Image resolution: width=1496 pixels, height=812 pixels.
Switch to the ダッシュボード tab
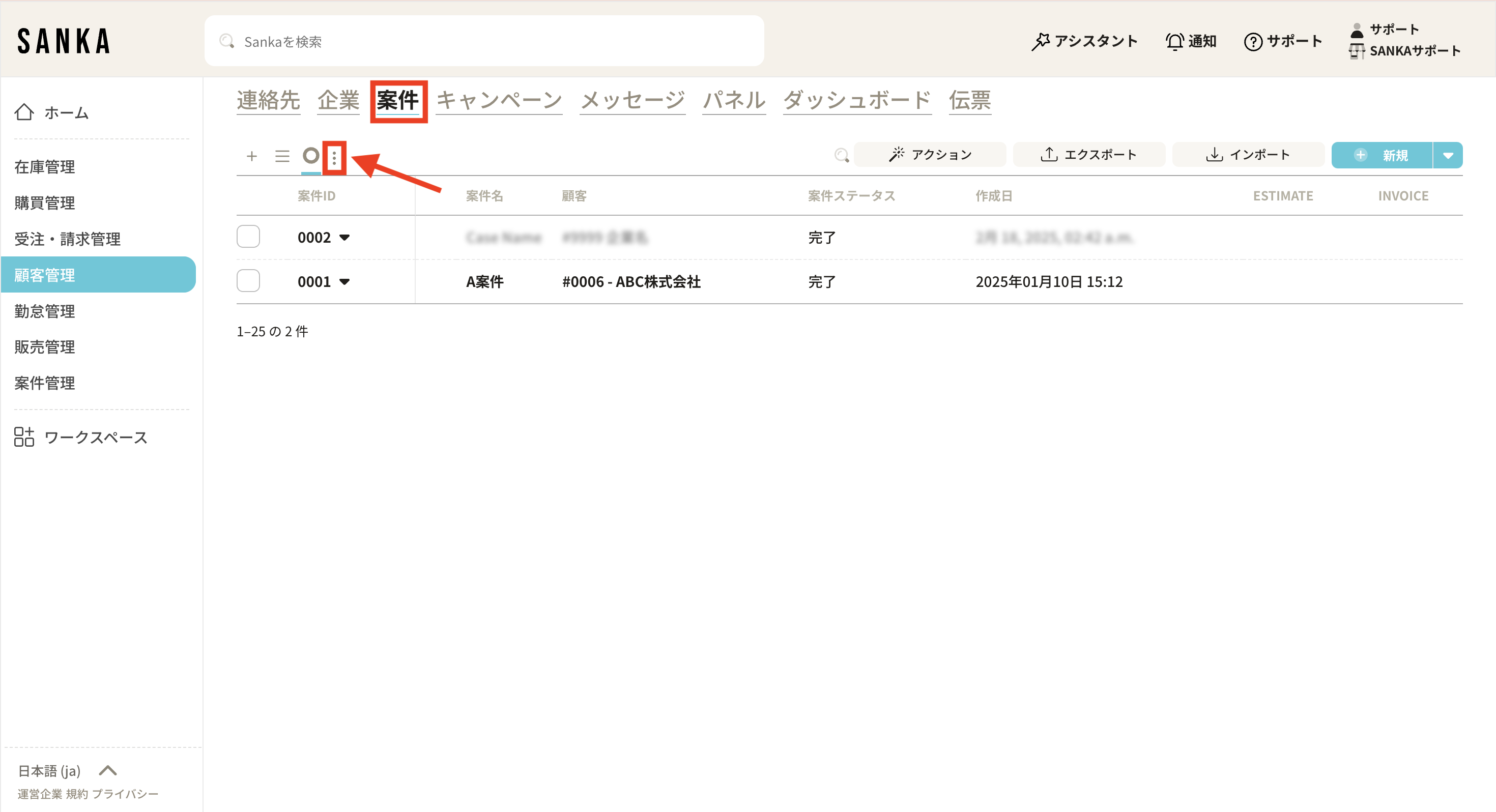coord(856,100)
